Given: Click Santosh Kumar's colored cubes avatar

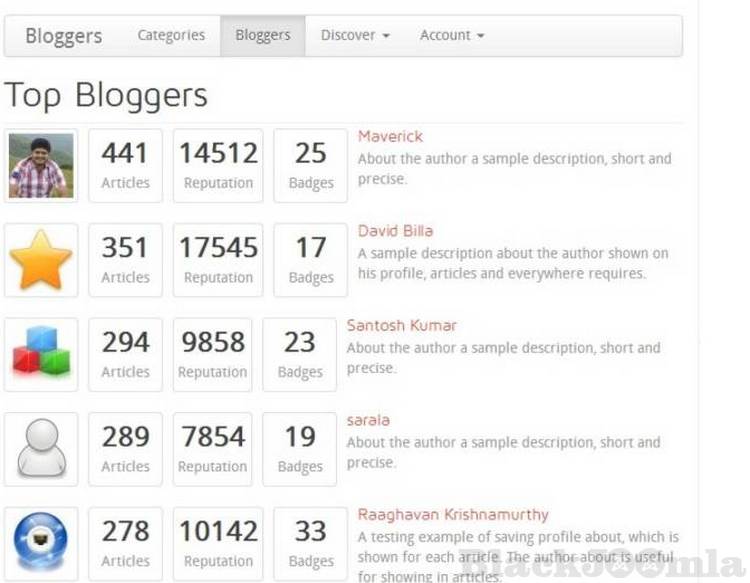Looking at the screenshot, I should pos(41,355).
